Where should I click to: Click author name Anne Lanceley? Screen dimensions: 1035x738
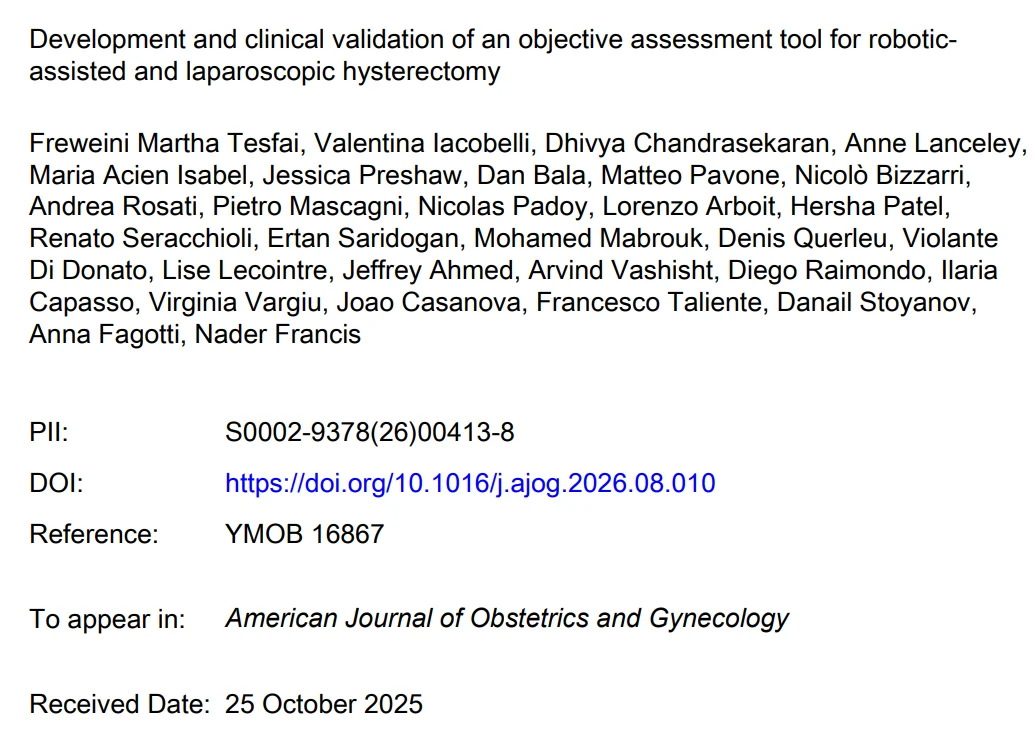(x=932, y=143)
